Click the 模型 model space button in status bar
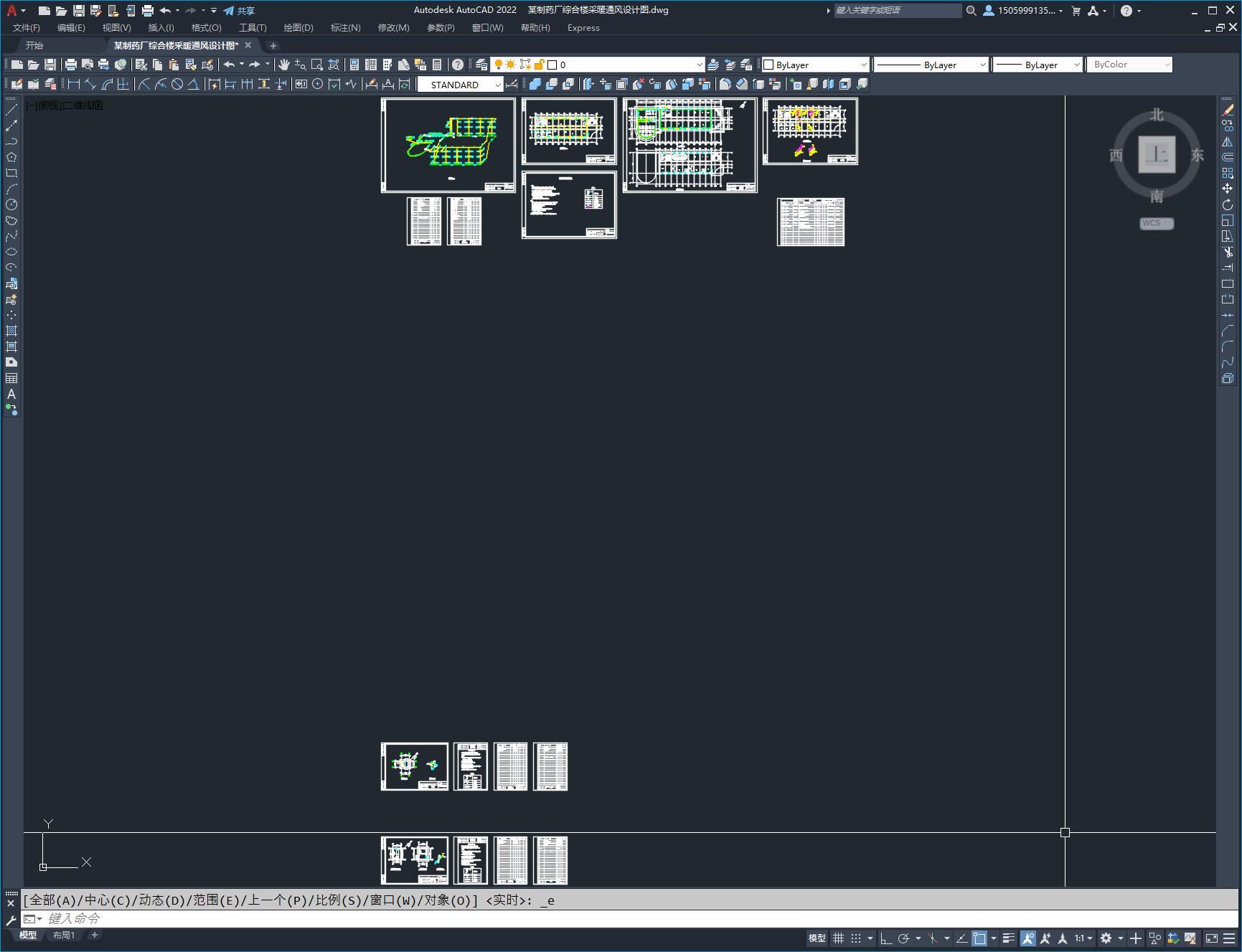Viewport: 1242px width, 952px height. pos(817,938)
